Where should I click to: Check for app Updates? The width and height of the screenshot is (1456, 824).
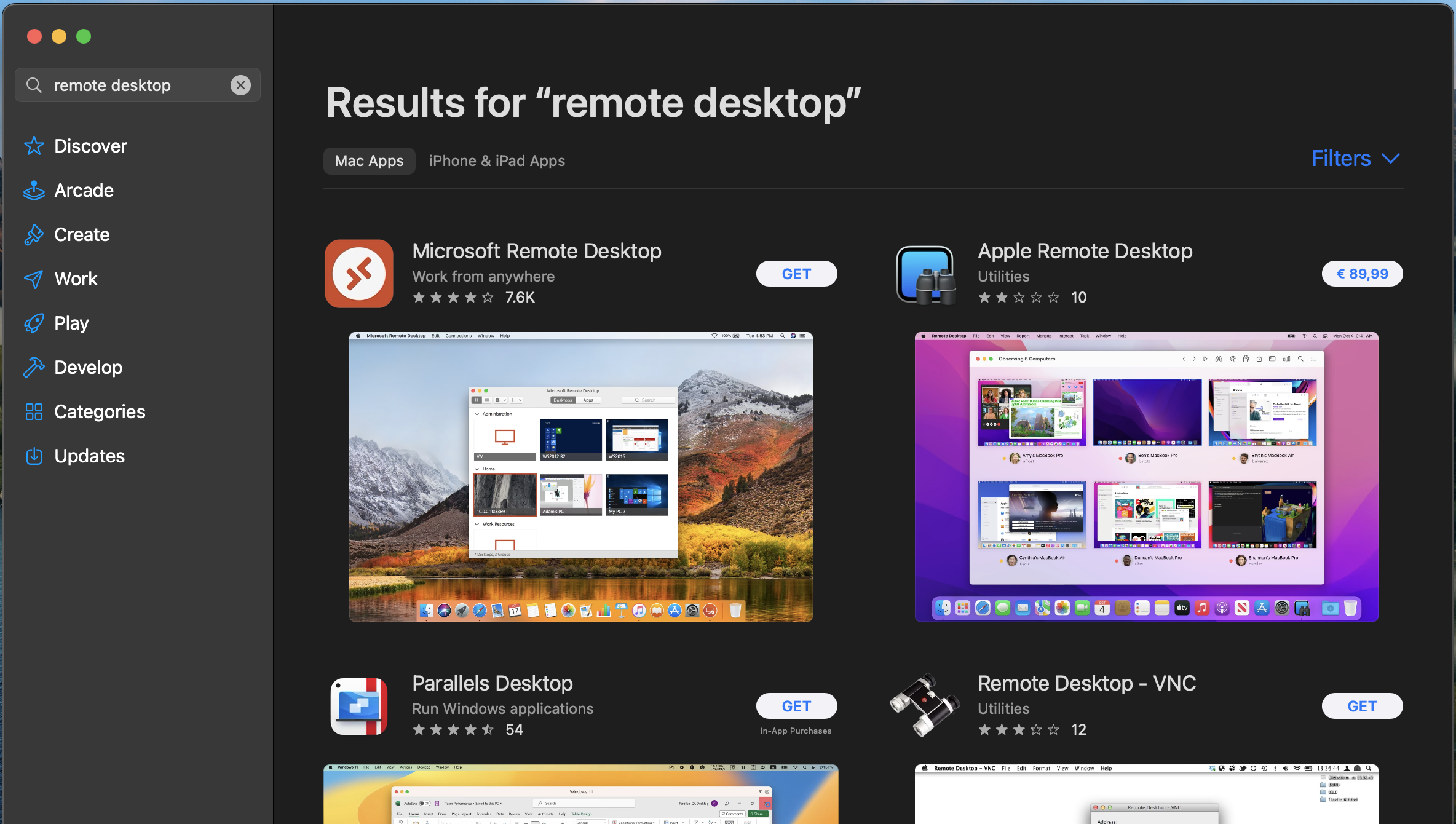[x=90, y=456]
